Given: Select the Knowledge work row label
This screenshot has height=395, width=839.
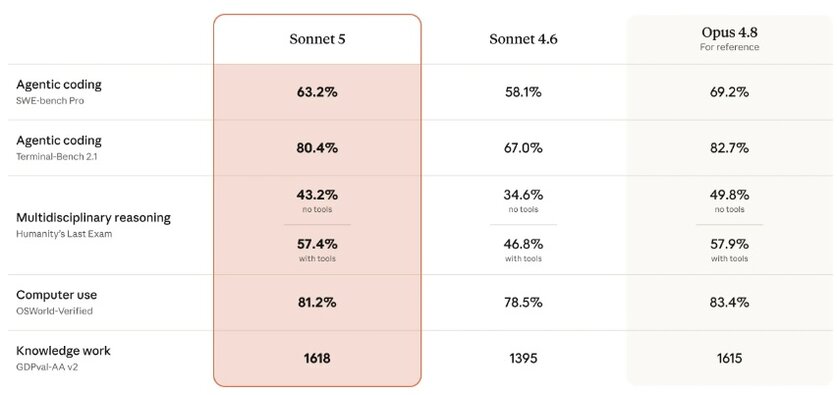Looking at the screenshot, I should [63, 351].
